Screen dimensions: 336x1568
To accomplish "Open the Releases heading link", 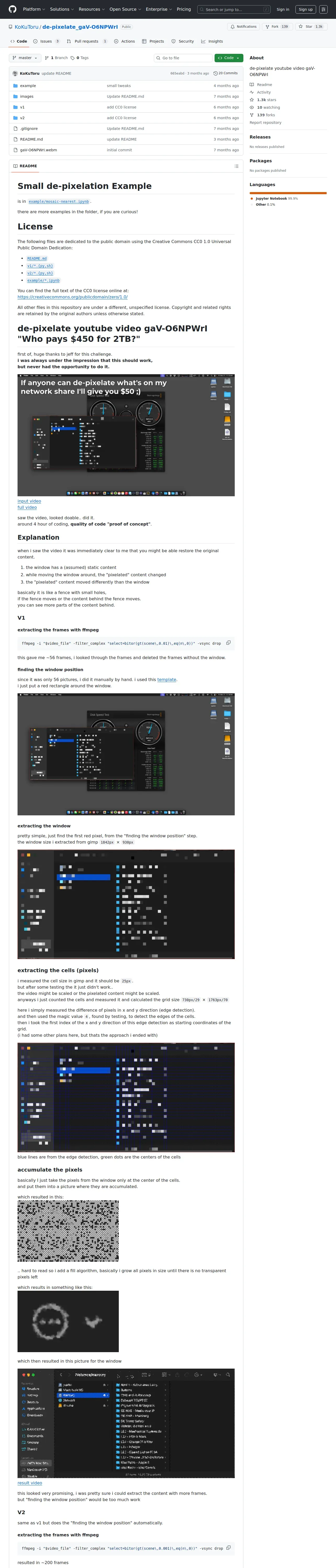I will click(260, 137).
